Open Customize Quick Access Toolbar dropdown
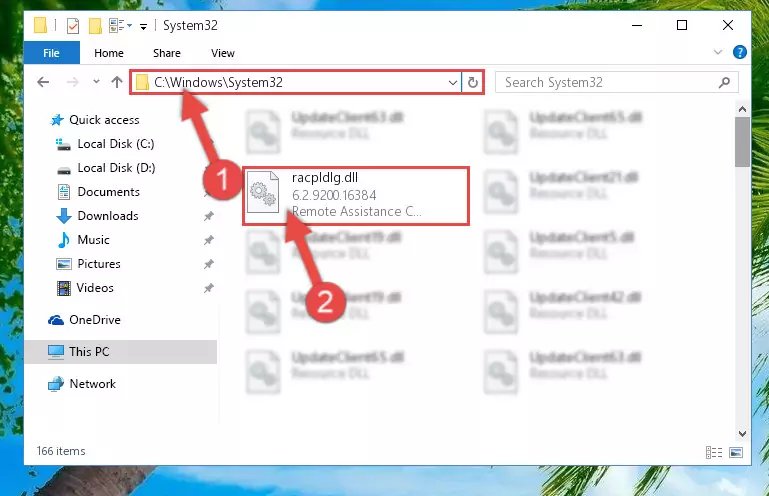 click(143, 26)
